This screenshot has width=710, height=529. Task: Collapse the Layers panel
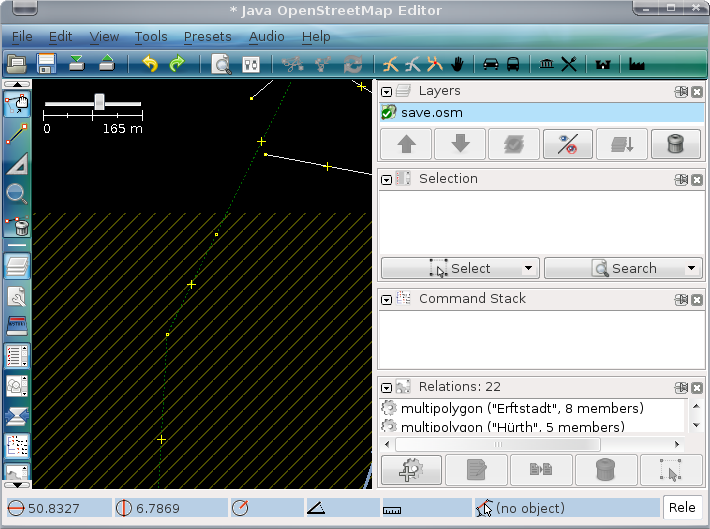[x=387, y=91]
